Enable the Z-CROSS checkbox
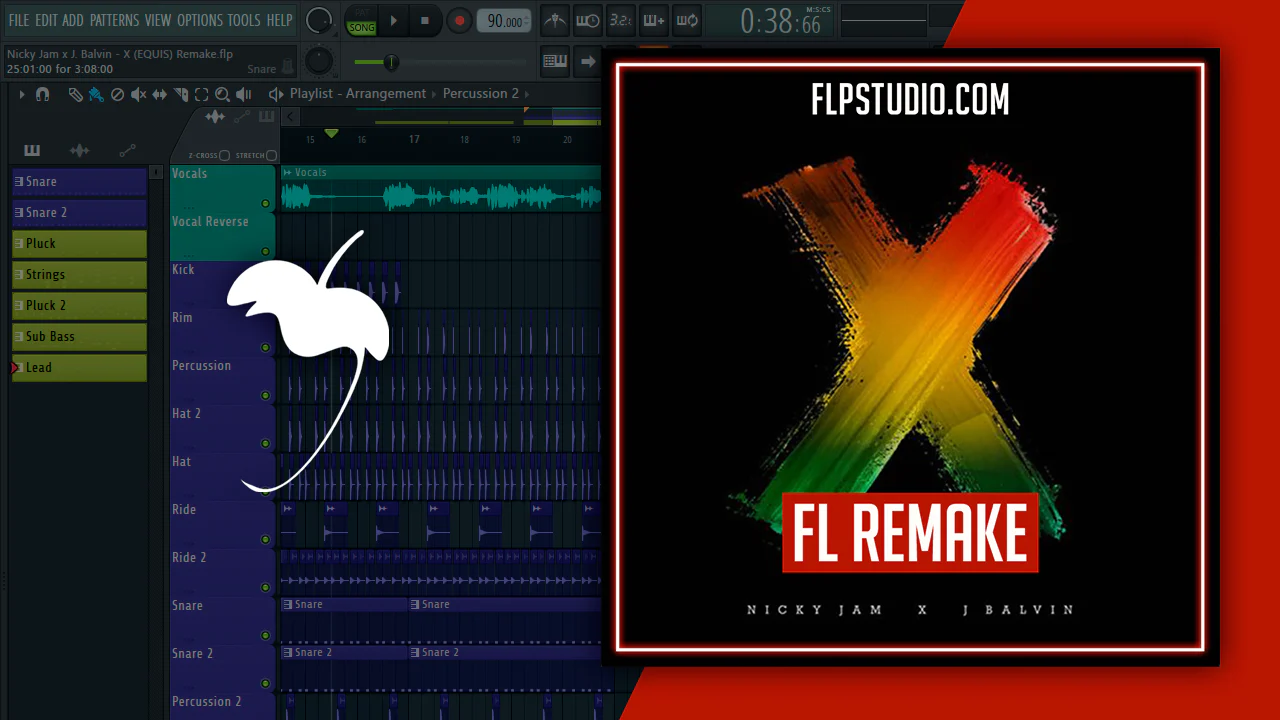 pyautogui.click(x=224, y=156)
